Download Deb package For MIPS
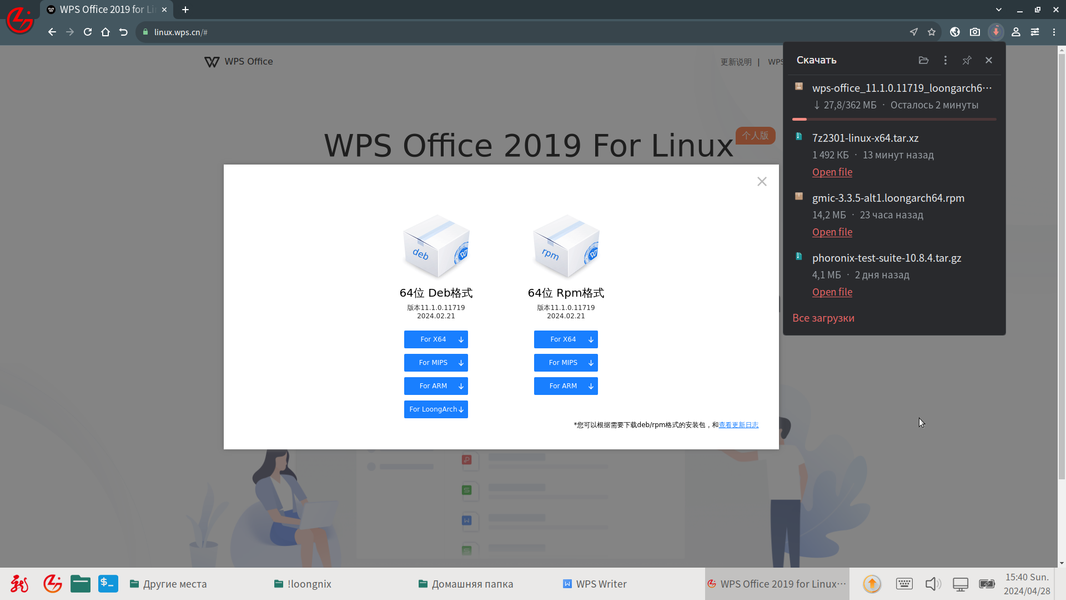1066x600 pixels. (x=436, y=363)
